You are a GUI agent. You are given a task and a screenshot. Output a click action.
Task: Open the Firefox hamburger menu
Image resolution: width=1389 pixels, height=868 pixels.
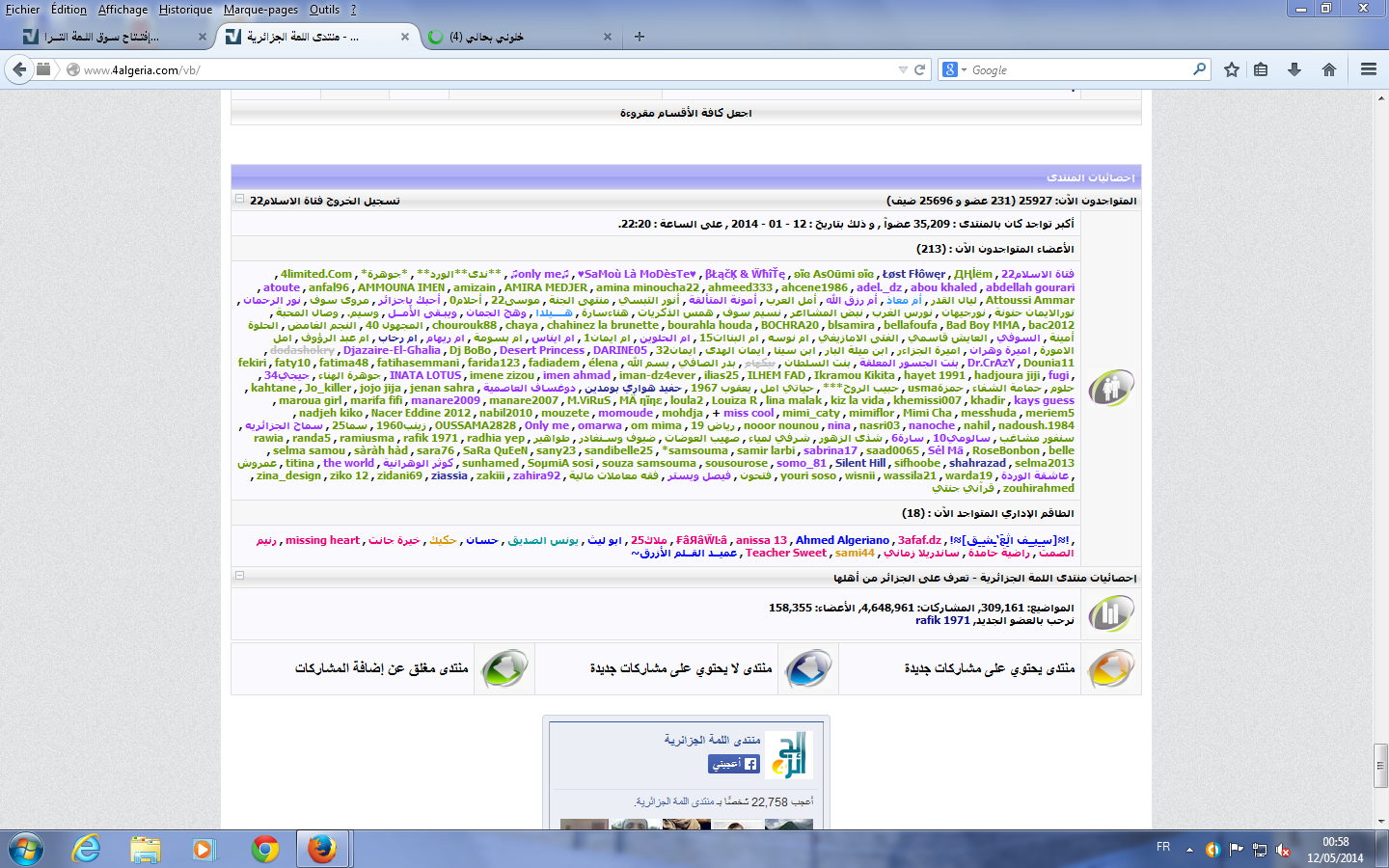coord(1368,69)
